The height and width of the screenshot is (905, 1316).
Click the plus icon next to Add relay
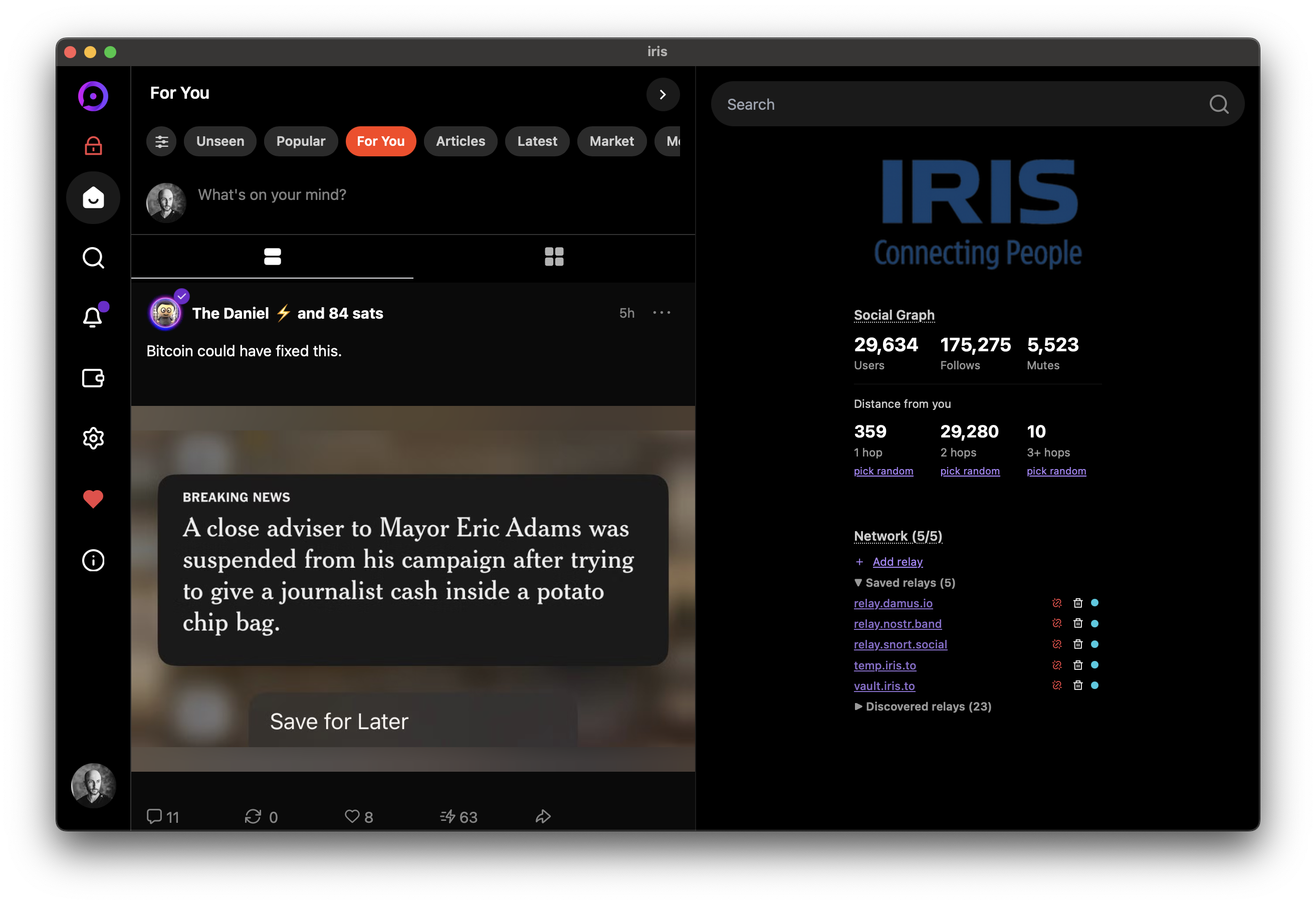click(x=859, y=561)
